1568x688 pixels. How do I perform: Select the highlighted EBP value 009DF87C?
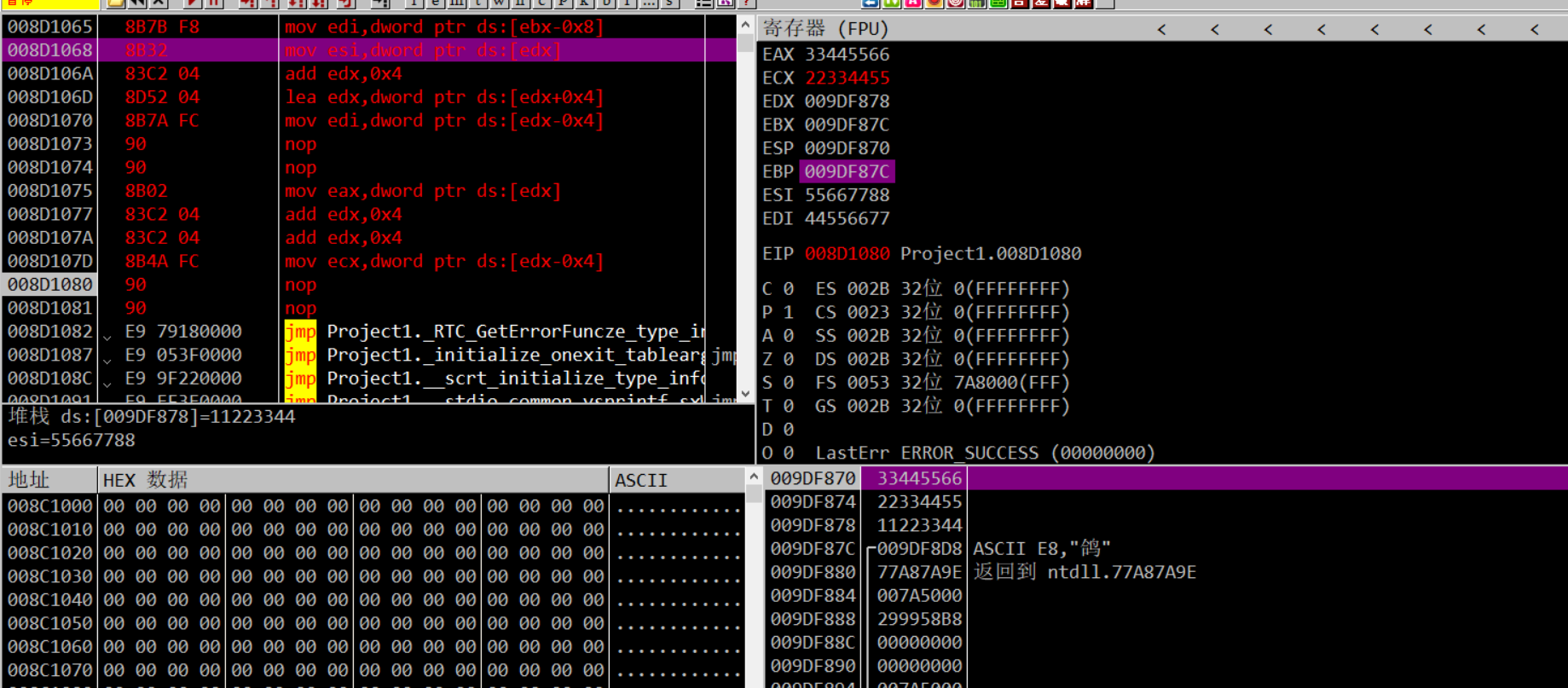point(847,171)
